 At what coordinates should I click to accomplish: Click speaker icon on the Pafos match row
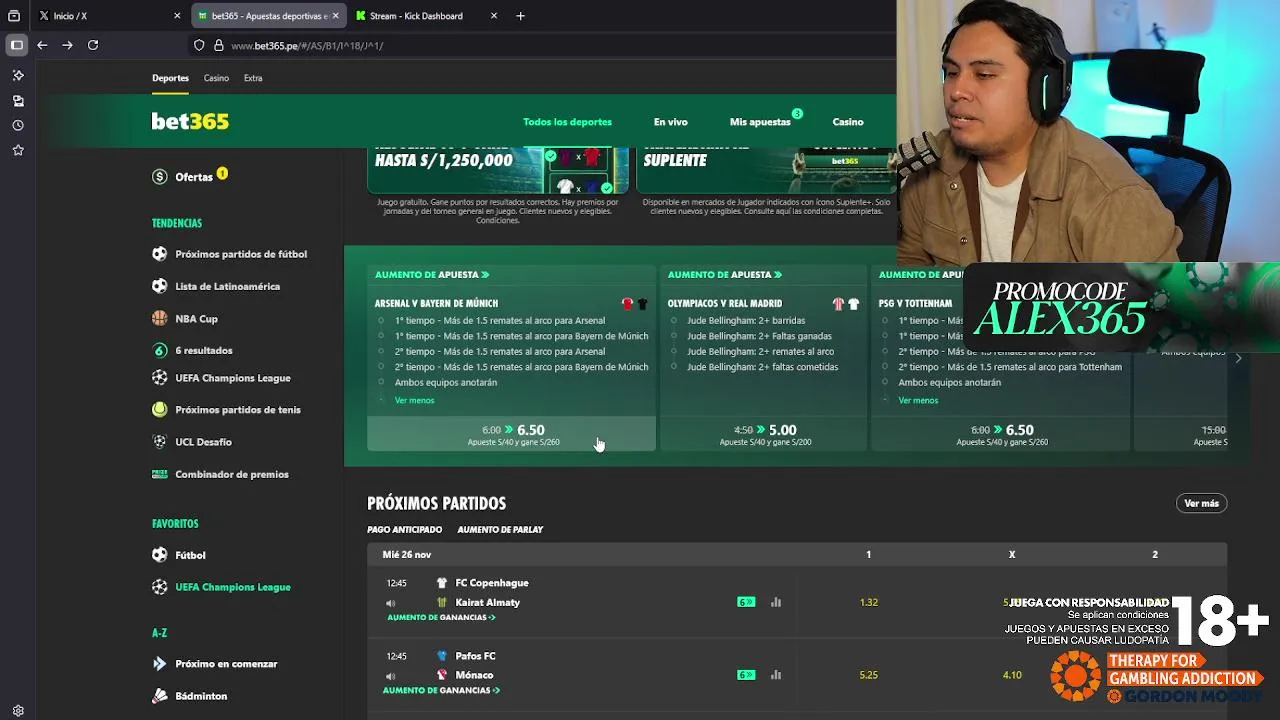[391, 676]
